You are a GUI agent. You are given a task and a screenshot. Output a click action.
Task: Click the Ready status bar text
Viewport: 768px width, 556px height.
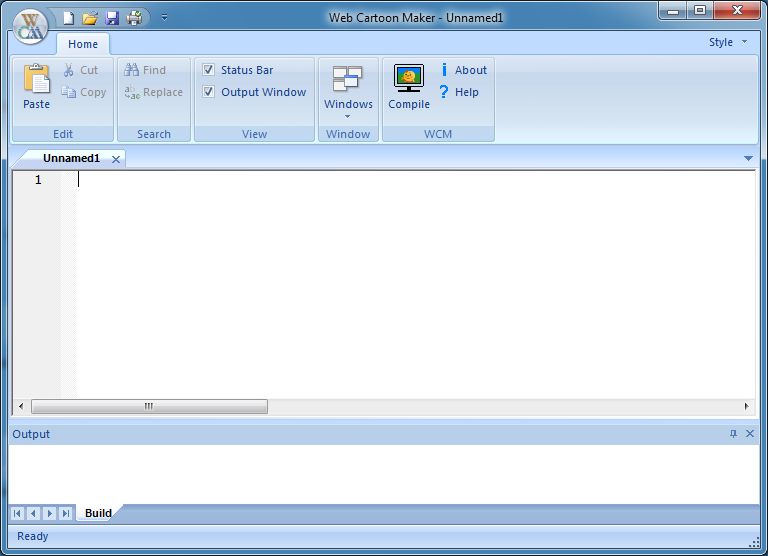click(32, 536)
